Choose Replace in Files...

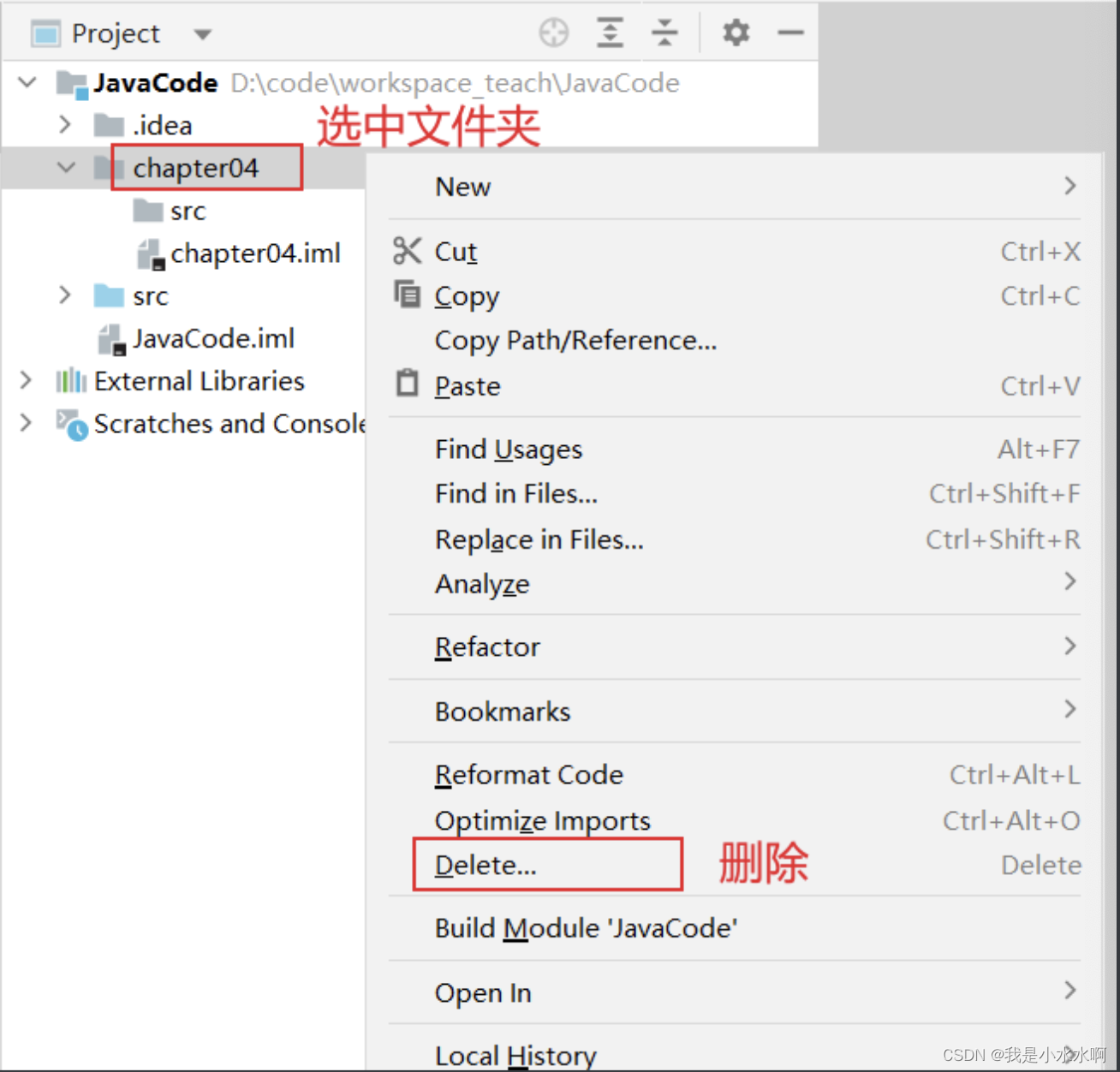(735, 539)
